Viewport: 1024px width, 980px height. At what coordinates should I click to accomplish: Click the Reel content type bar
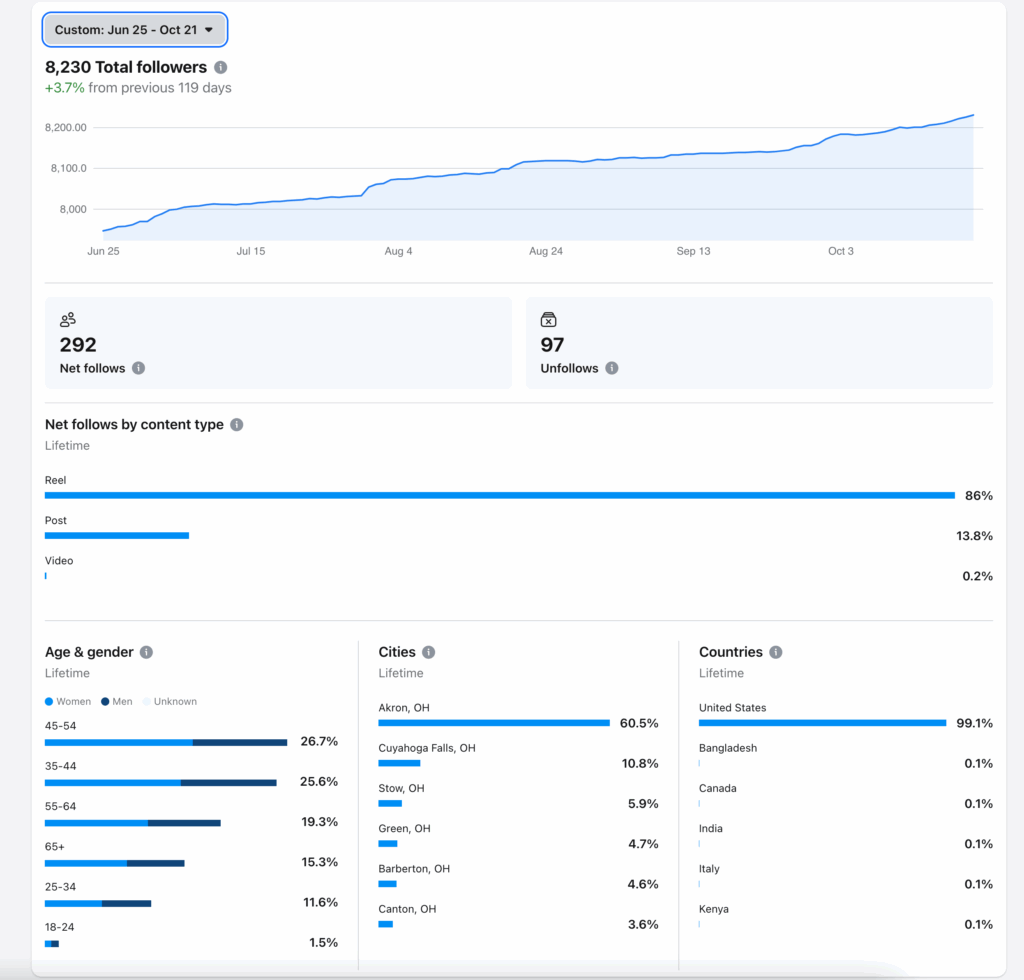[x=499, y=495]
